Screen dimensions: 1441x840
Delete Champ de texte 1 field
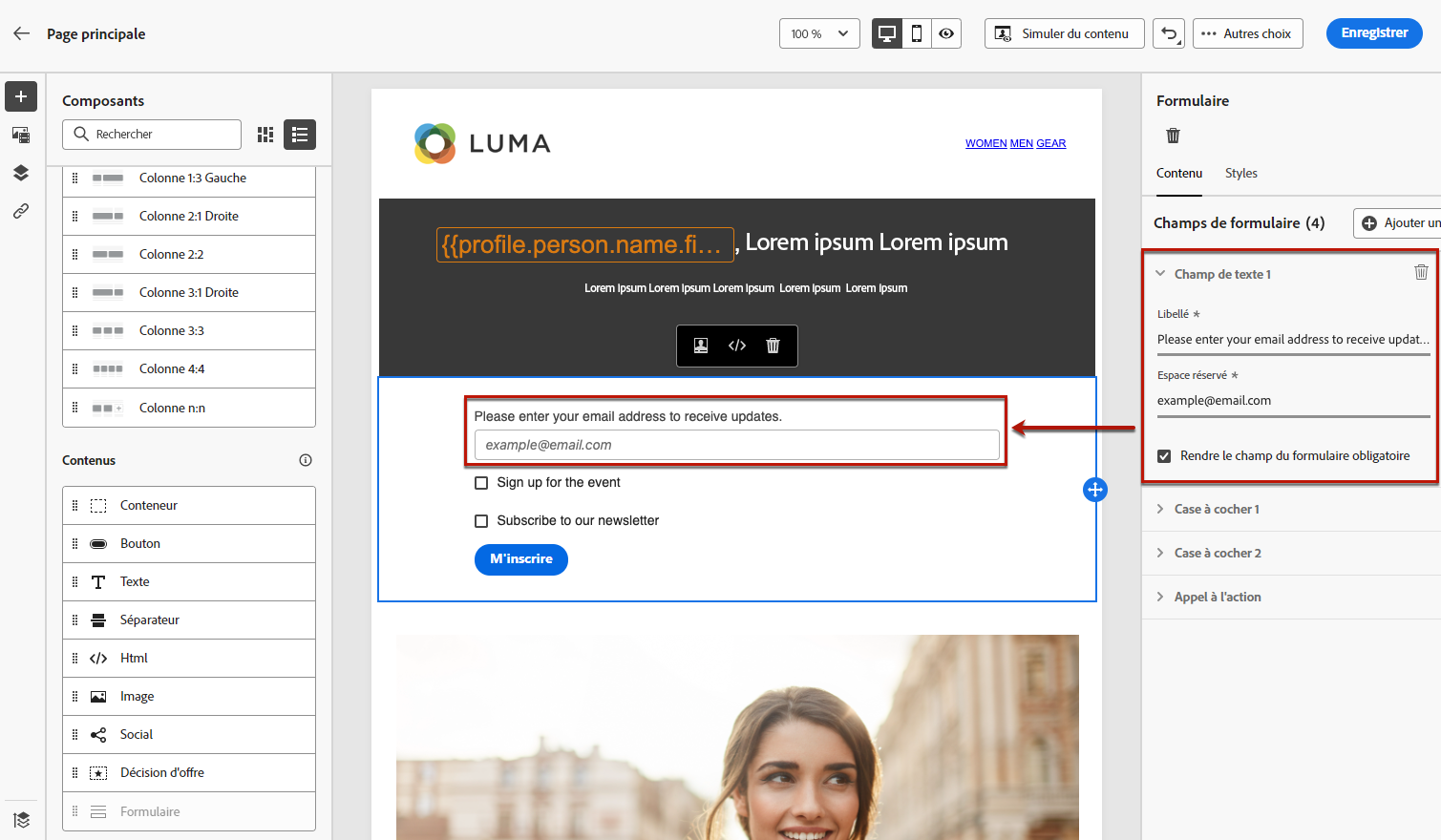click(1421, 272)
